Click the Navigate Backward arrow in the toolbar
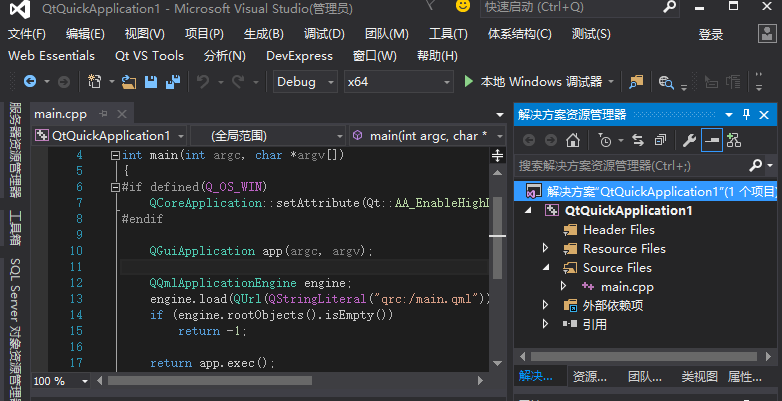The height and width of the screenshot is (401, 782). coord(30,81)
